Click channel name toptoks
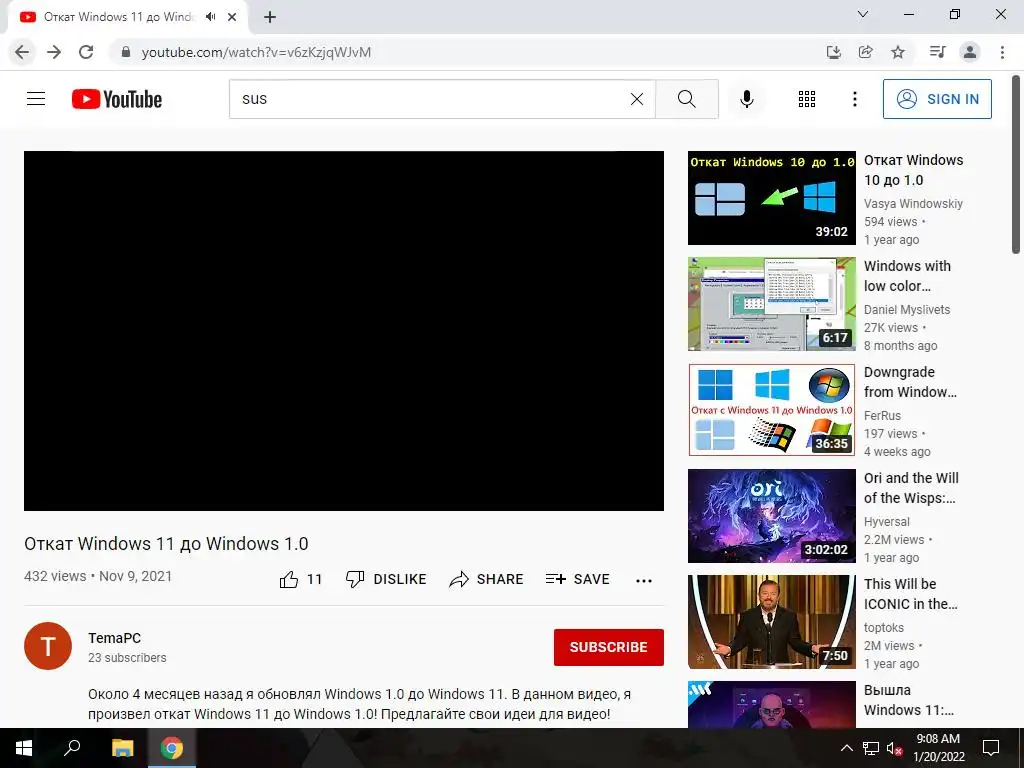The image size is (1024, 768). pos(884,628)
